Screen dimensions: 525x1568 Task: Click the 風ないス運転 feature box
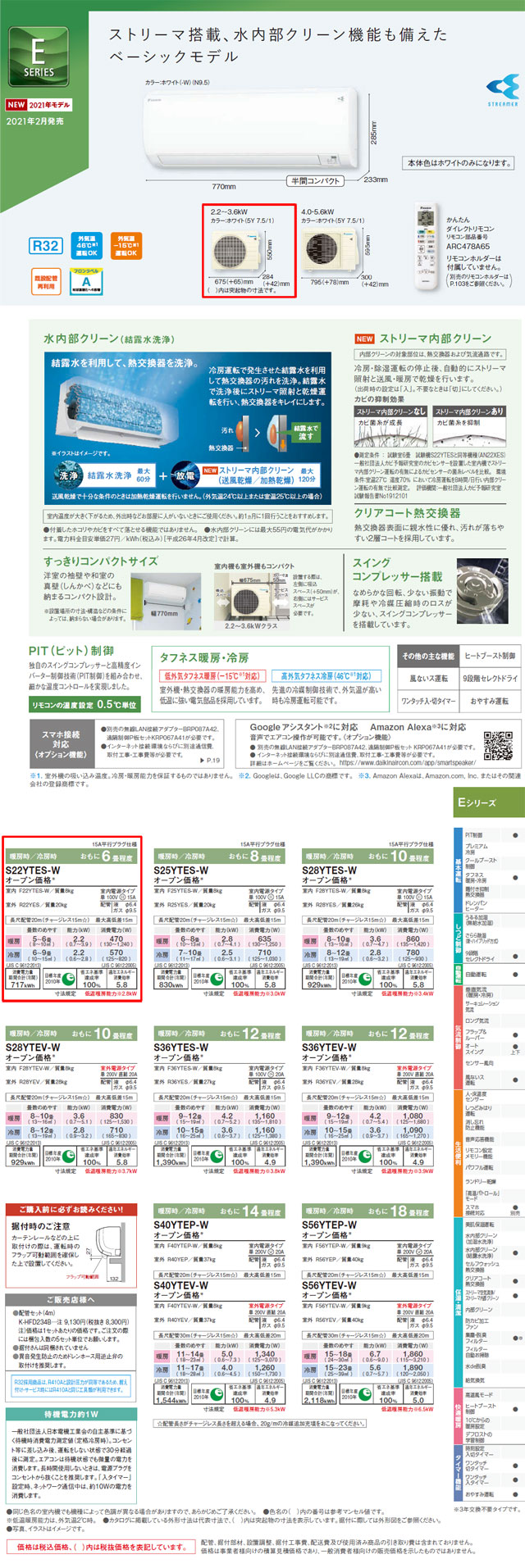click(428, 679)
